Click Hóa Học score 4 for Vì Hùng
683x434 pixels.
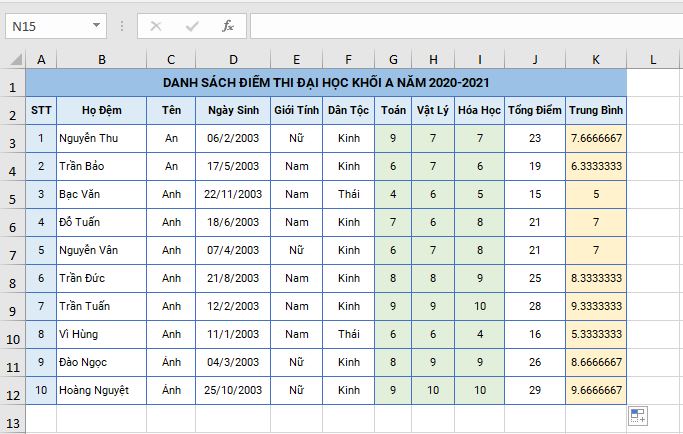pyautogui.click(x=479, y=334)
